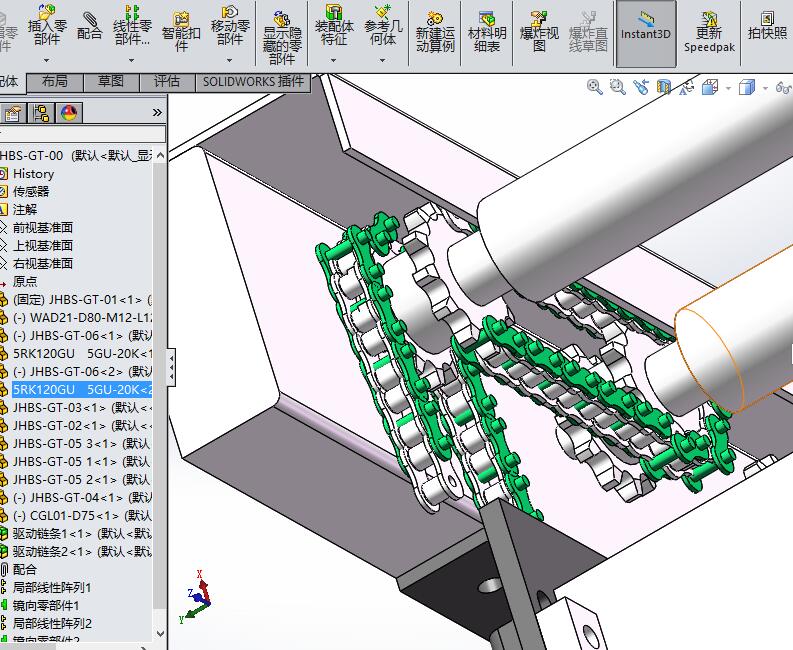Screen dimensions: 793x650
Task: Select 右视基准面 plane
Action: (x=42, y=264)
